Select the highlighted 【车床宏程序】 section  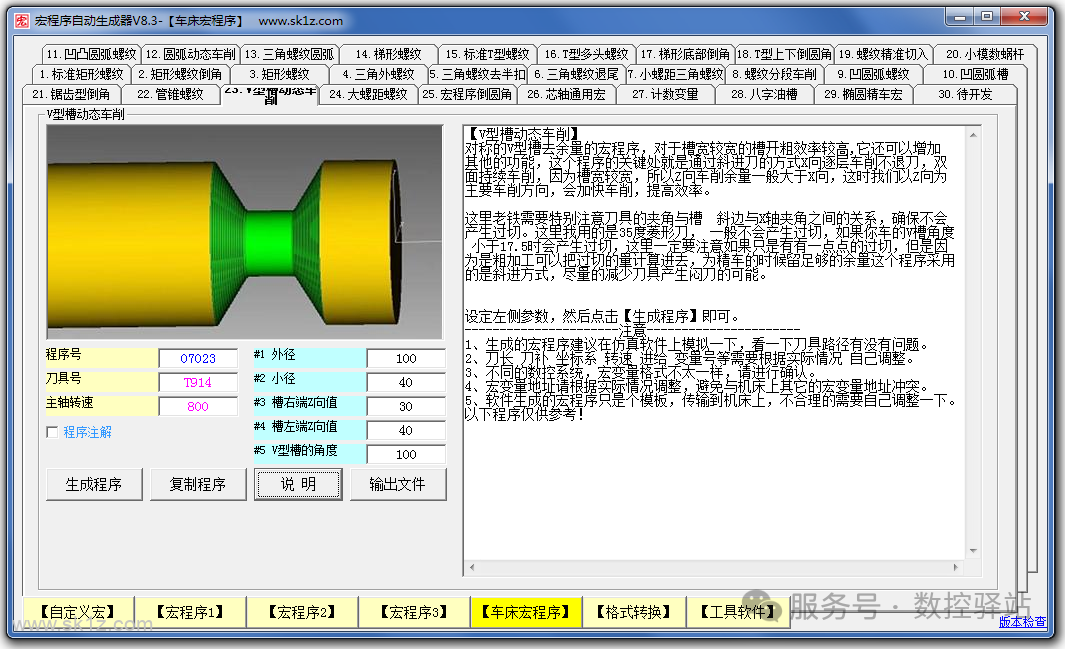(x=526, y=612)
